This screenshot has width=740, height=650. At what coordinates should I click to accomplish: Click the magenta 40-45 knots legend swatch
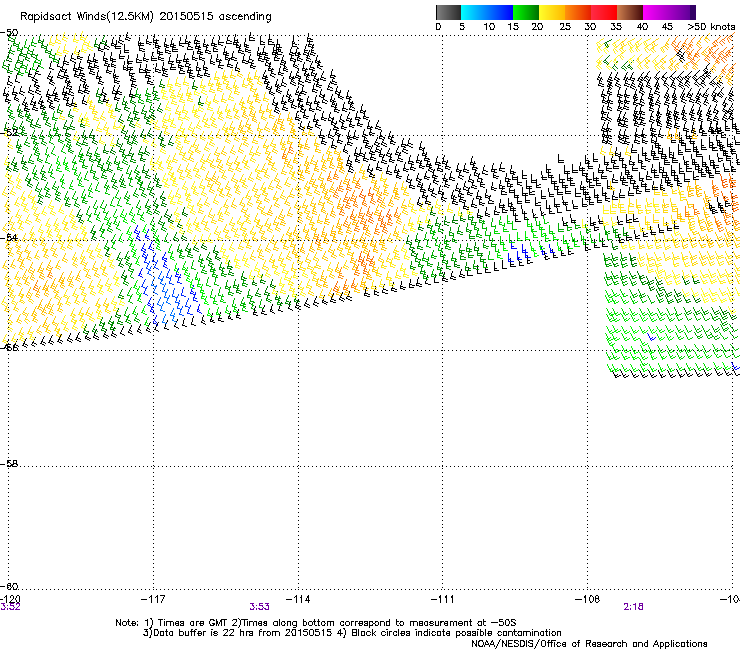656,12
